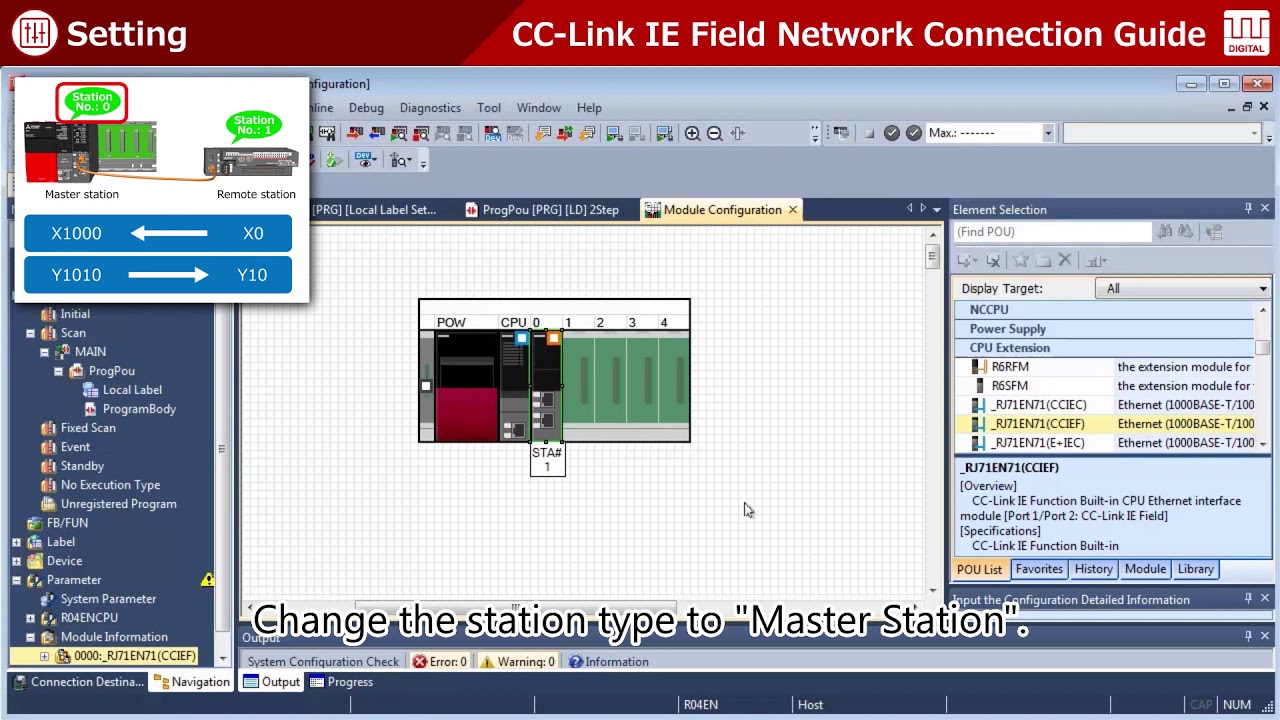Click the new folder icon in Element Selection toolbar

click(1043, 260)
